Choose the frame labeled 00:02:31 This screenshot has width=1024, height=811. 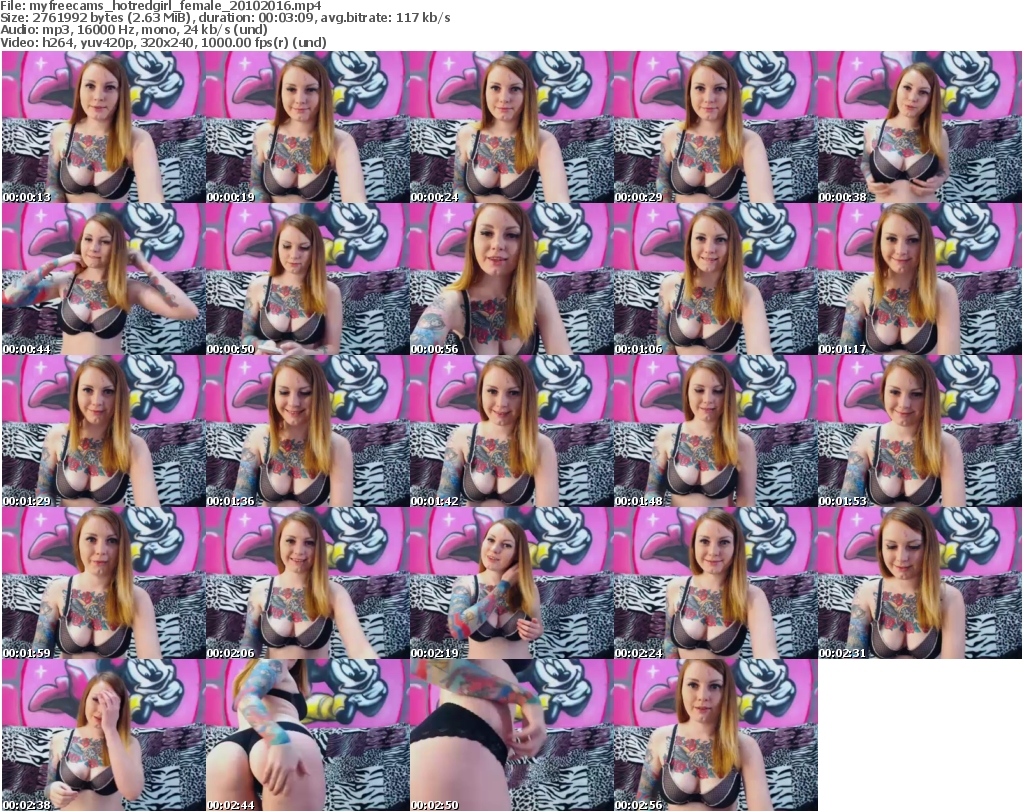(x=920, y=583)
